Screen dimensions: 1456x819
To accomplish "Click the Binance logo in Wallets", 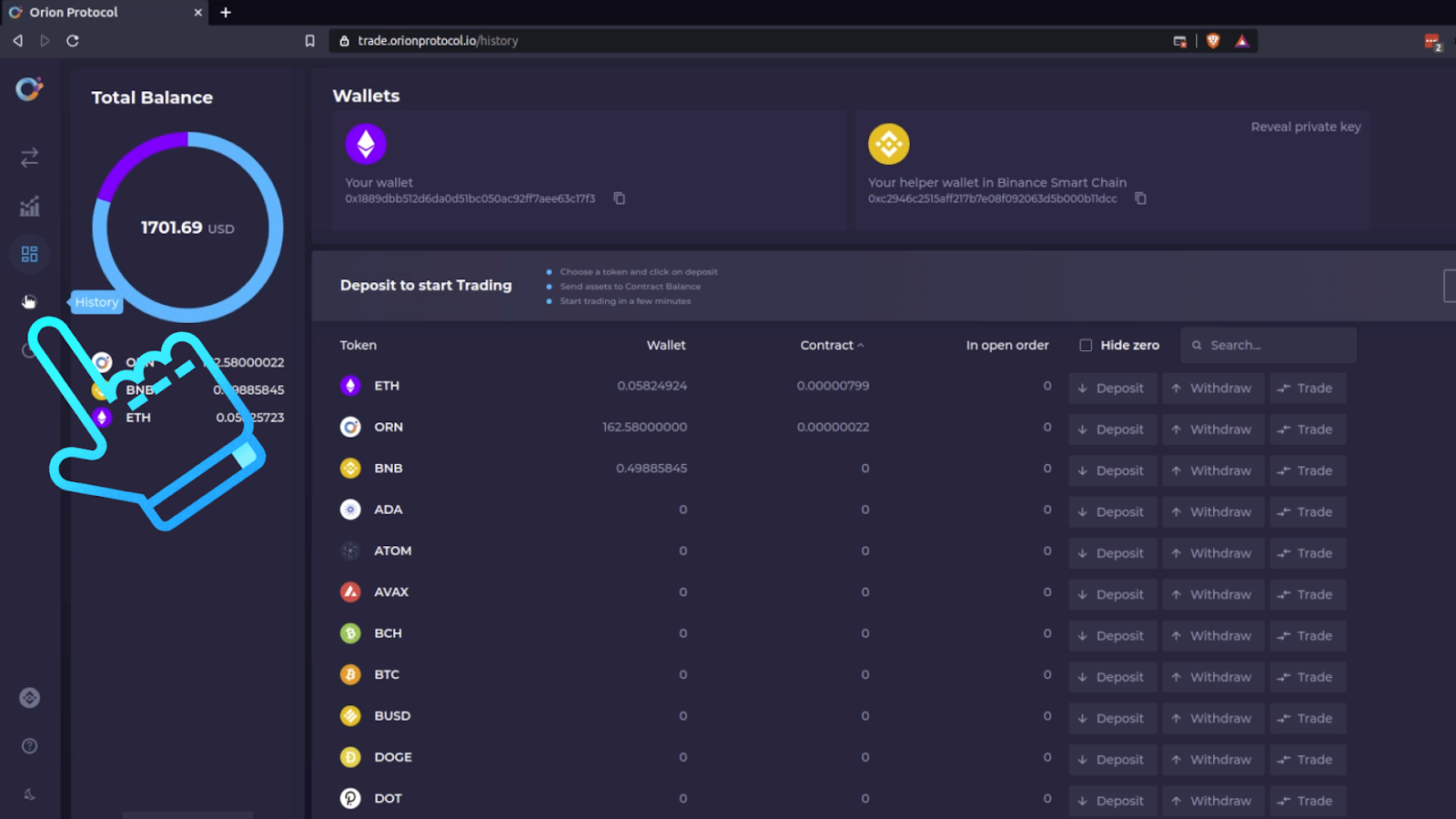I will pos(889,144).
